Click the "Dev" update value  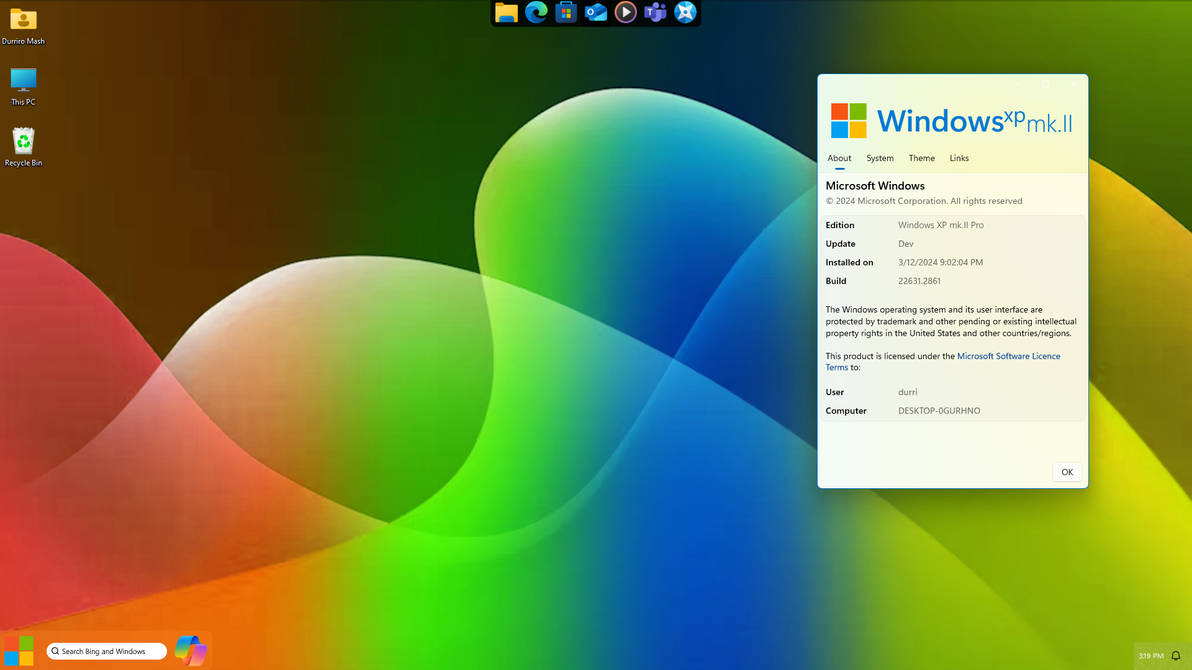click(905, 244)
